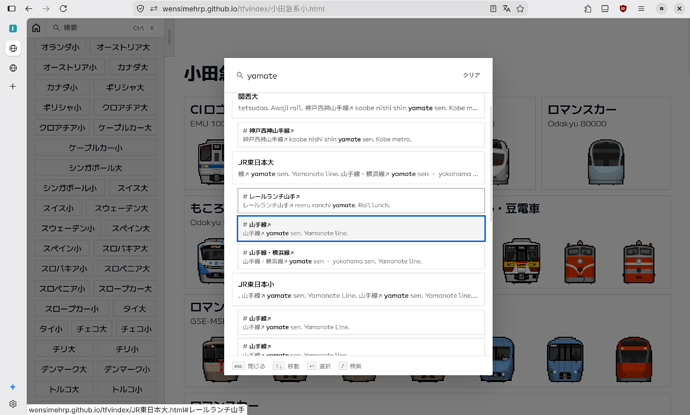Open the スペイン小 sidebar button
Image resolution: width=690 pixels, height=415 pixels.
(62, 249)
